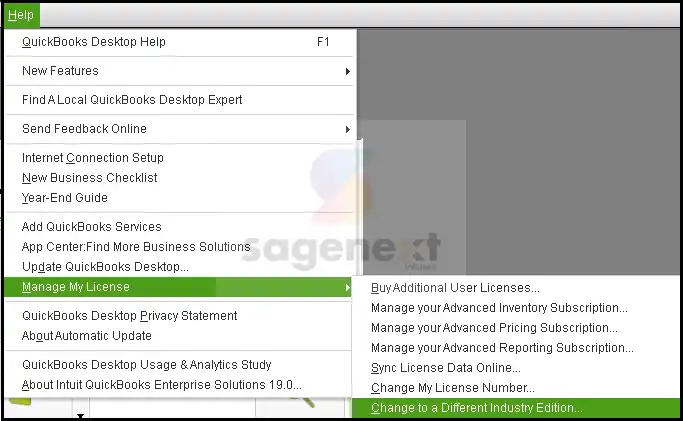The width and height of the screenshot is (683, 421).
Task: Select Manage your Advanced Reporting Subscription
Action: pos(516,348)
